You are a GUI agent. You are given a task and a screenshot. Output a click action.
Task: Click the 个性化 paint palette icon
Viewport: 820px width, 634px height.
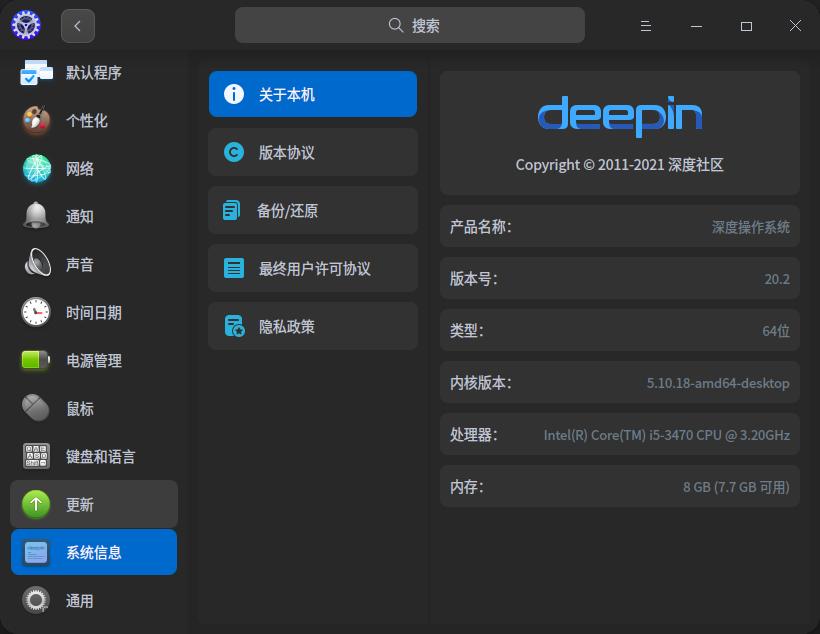click(36, 120)
